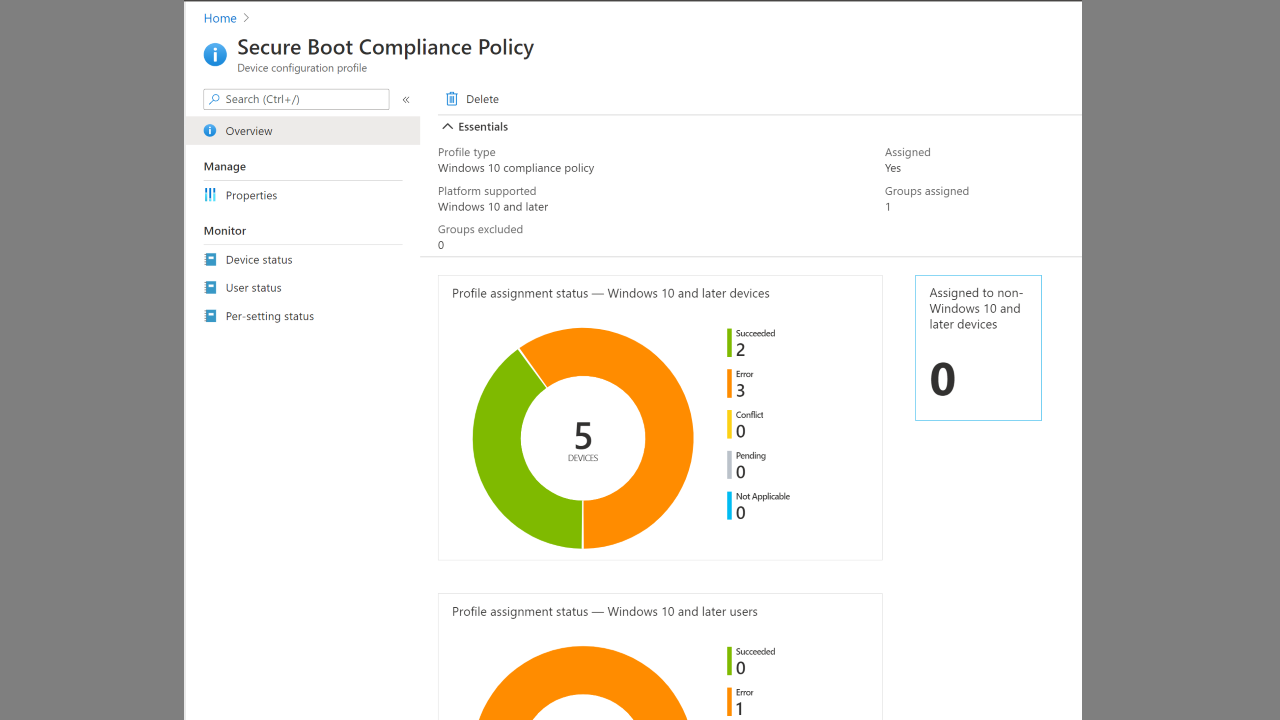Screen dimensions: 1280x720
Task: Click blue Not Applicable legend swatch
Action: coord(729,506)
